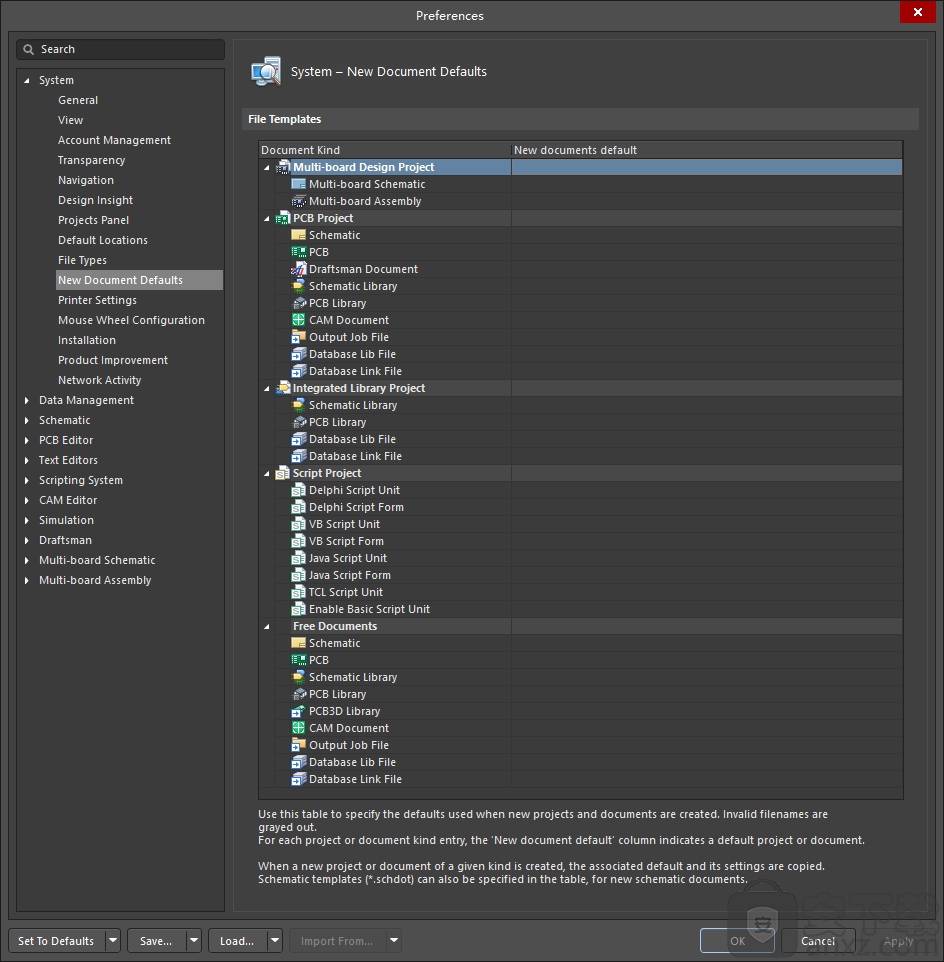Click the Enable Basic Script Unit icon
The image size is (944, 962).
point(298,609)
